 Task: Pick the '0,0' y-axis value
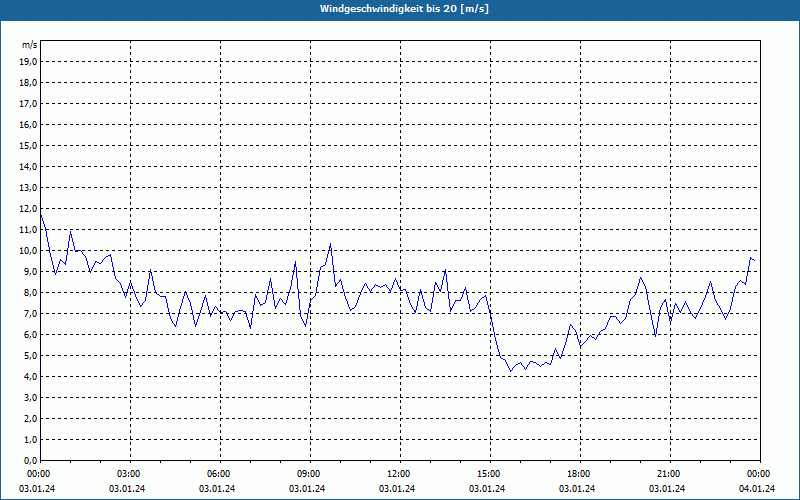tap(30, 460)
